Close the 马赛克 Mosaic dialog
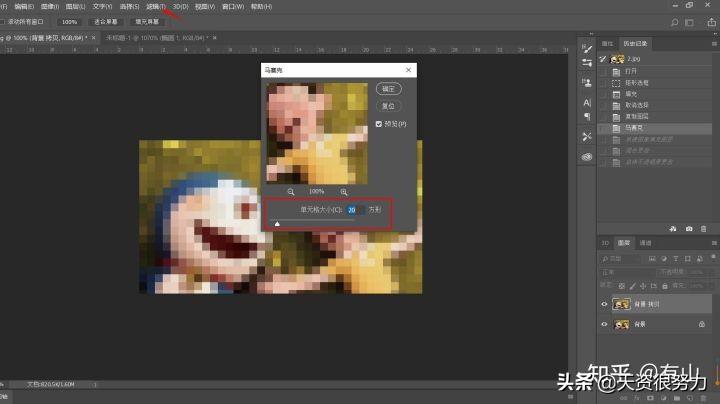Image resolution: width=720 pixels, height=404 pixels. [x=408, y=70]
